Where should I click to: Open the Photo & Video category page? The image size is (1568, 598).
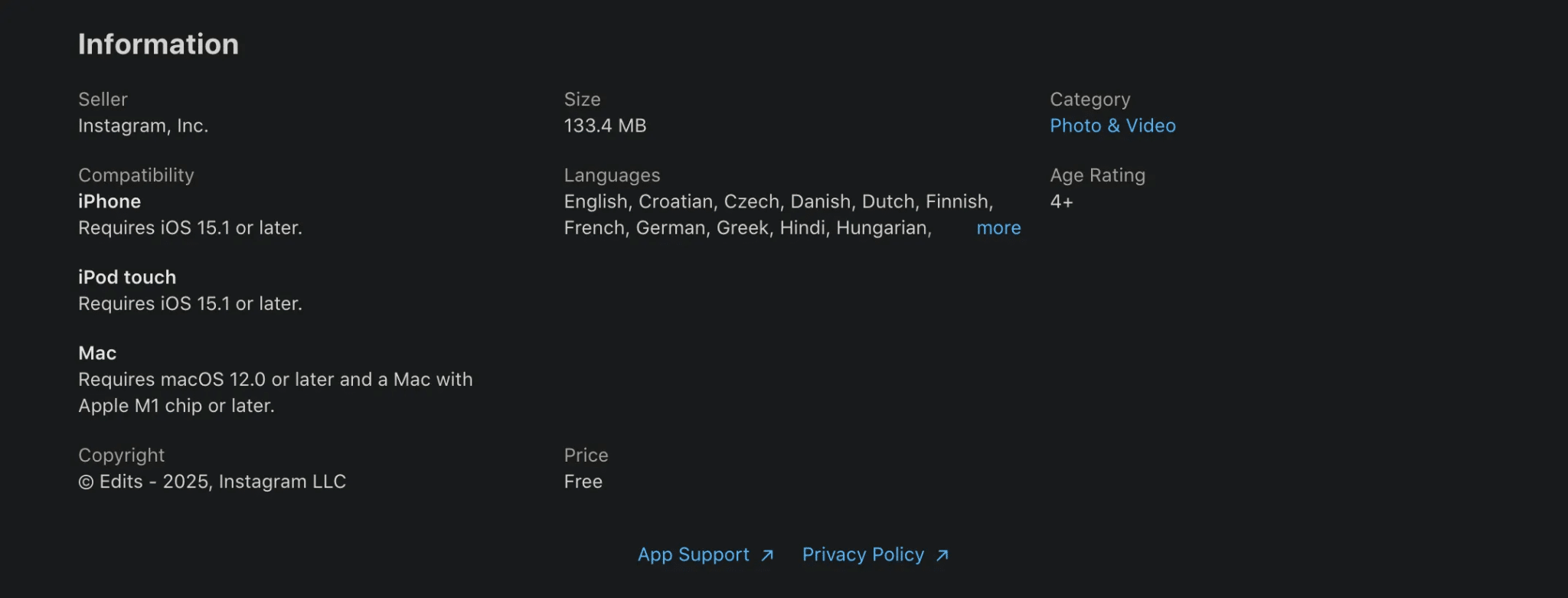point(1112,126)
